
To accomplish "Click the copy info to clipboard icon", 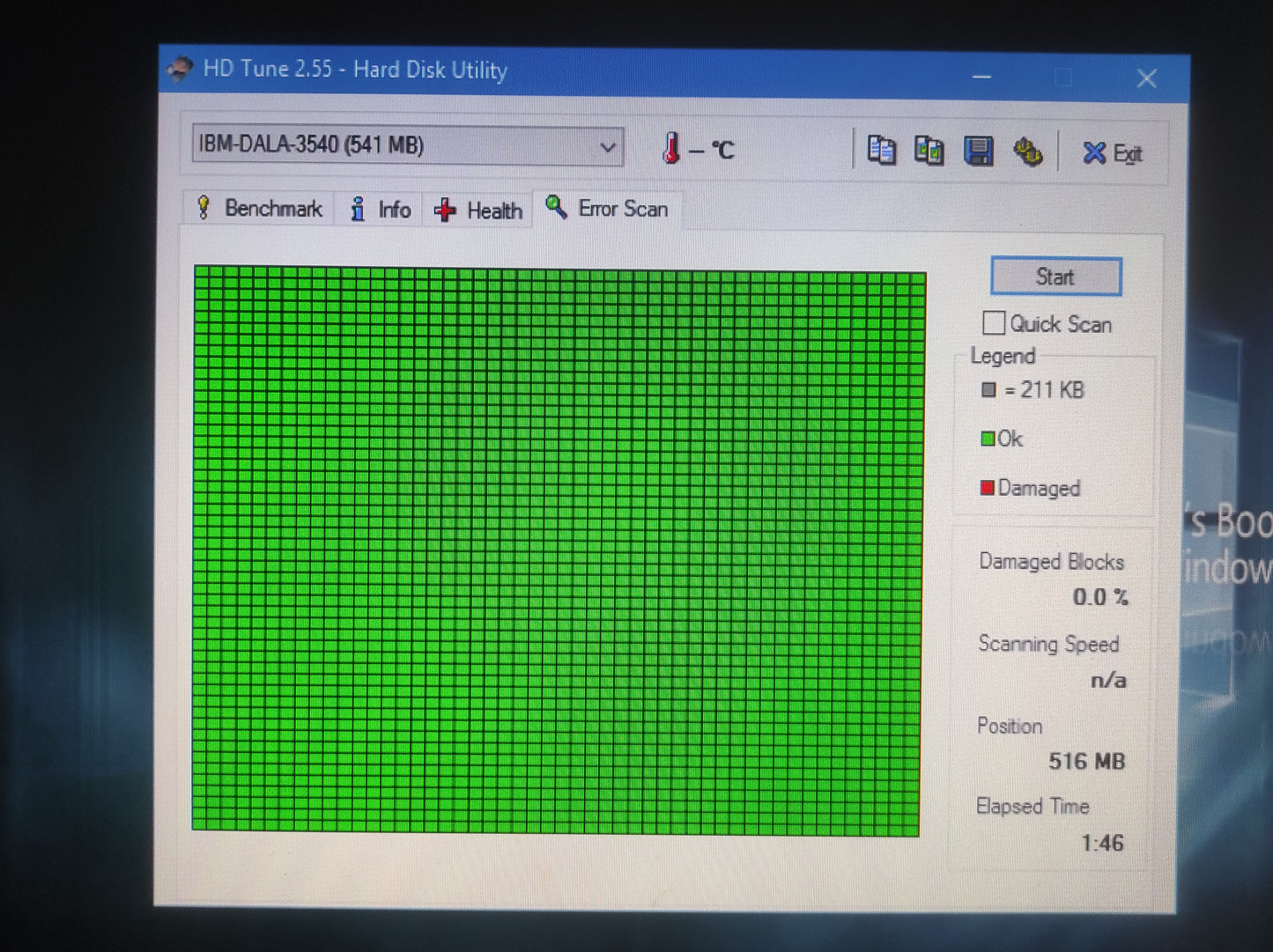I will [880, 151].
